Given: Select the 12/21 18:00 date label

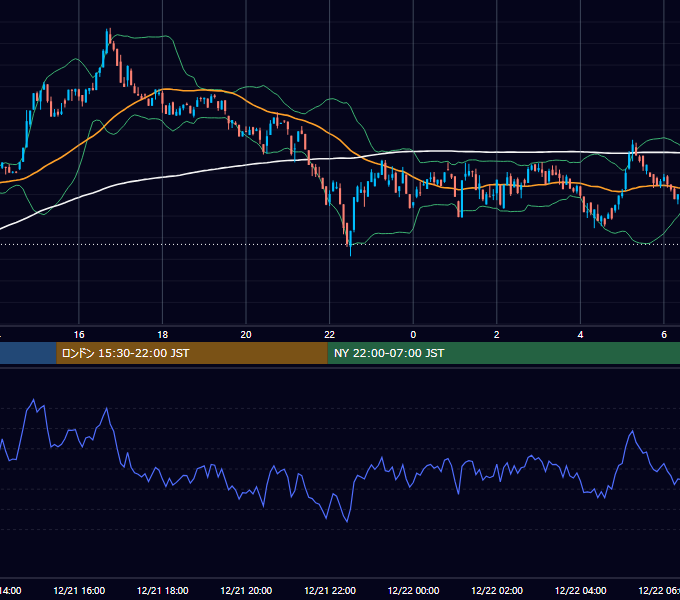Looking at the screenshot, I should point(163,590).
